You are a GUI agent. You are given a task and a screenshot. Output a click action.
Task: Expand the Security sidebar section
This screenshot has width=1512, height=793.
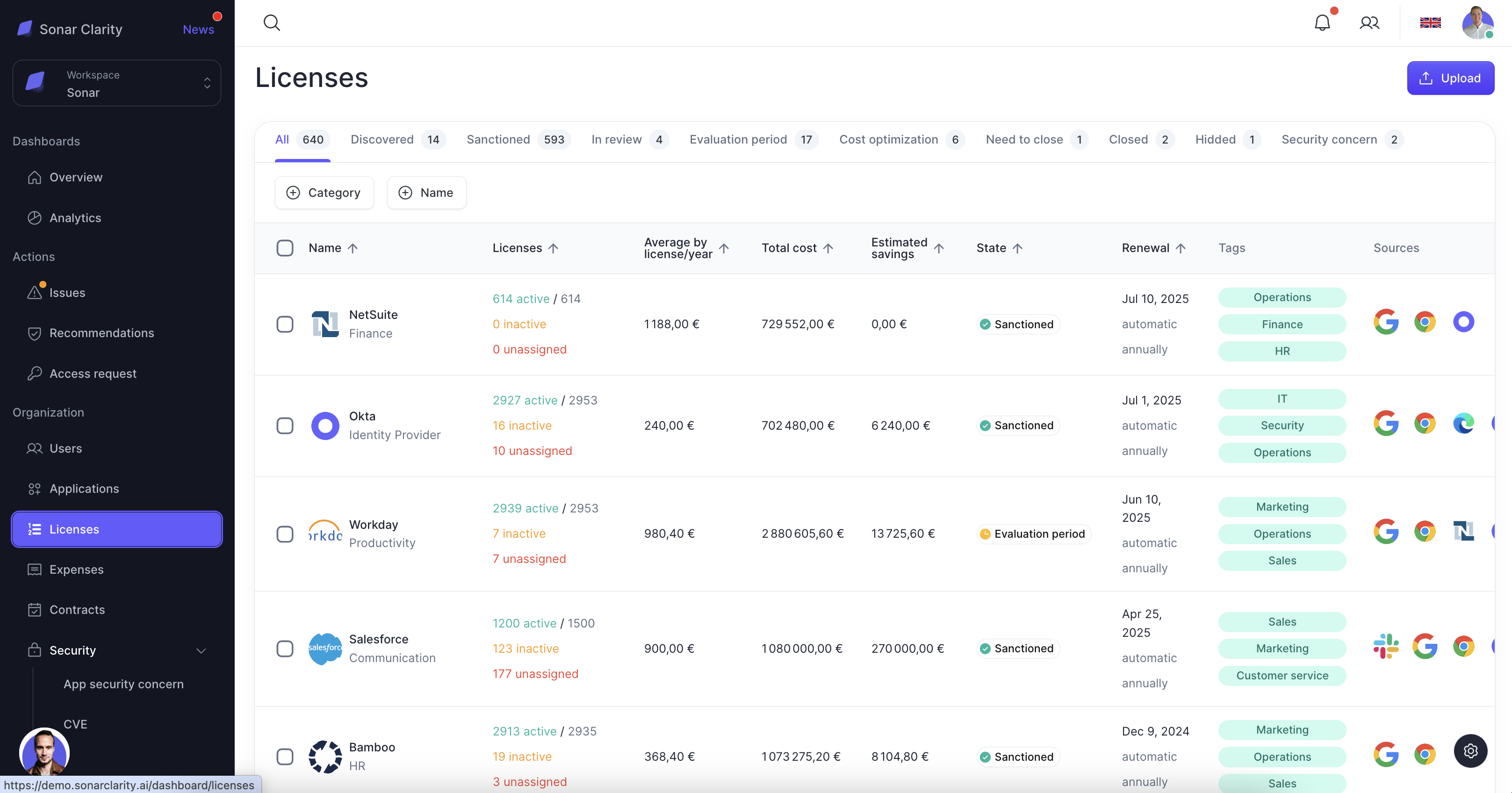[117, 650]
